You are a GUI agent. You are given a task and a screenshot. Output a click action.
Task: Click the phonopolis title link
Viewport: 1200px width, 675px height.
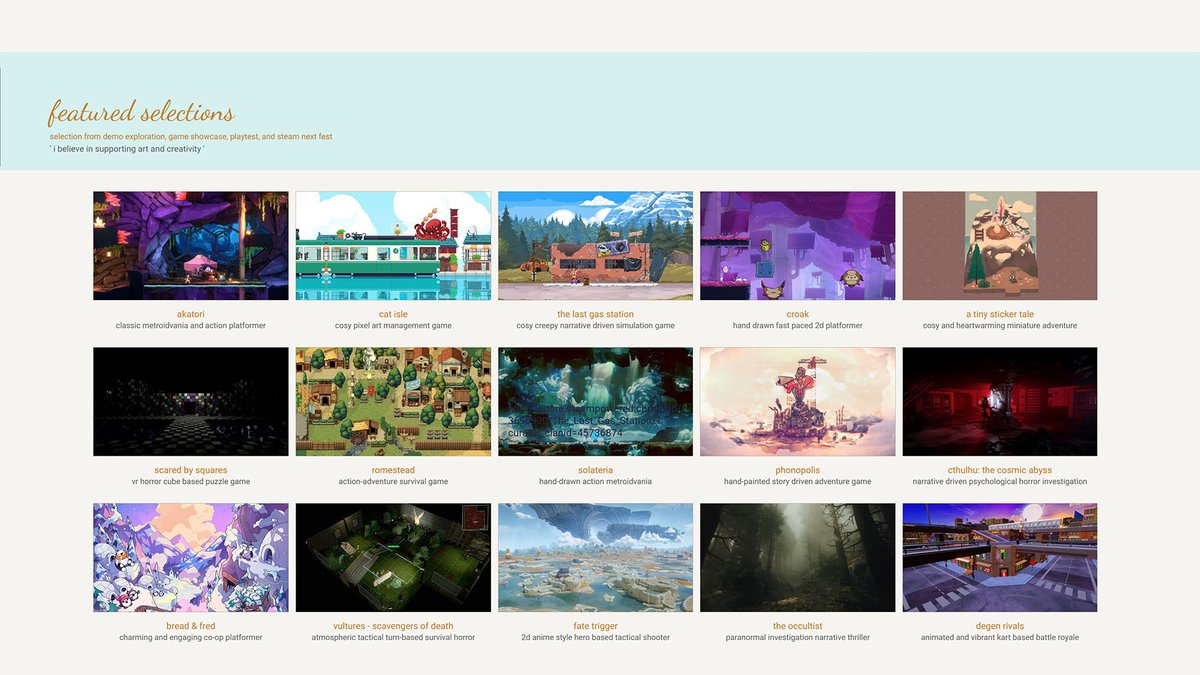click(797, 470)
